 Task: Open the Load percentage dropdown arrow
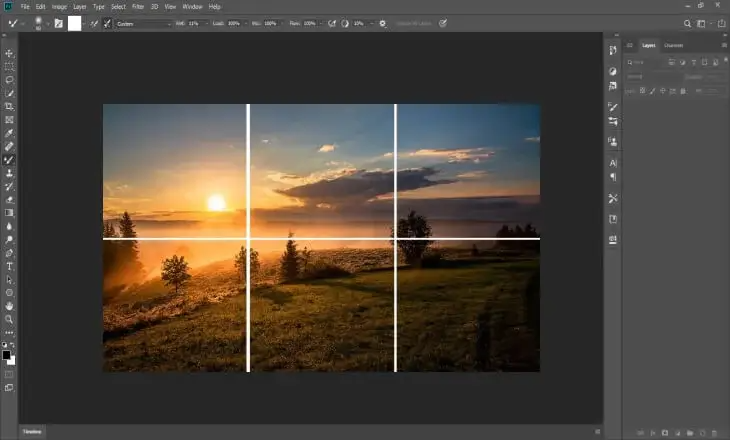click(x=246, y=23)
